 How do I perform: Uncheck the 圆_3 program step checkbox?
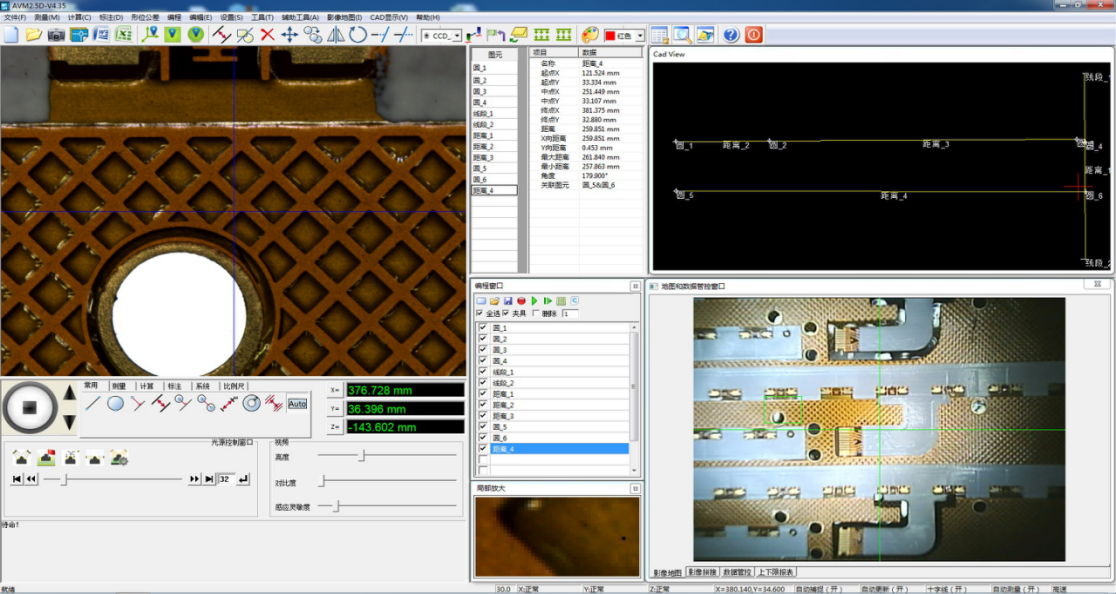click(x=484, y=350)
